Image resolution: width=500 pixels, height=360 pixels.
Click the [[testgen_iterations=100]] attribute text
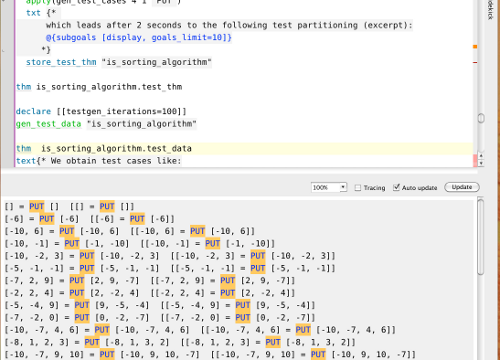pyautogui.click(x=121, y=111)
